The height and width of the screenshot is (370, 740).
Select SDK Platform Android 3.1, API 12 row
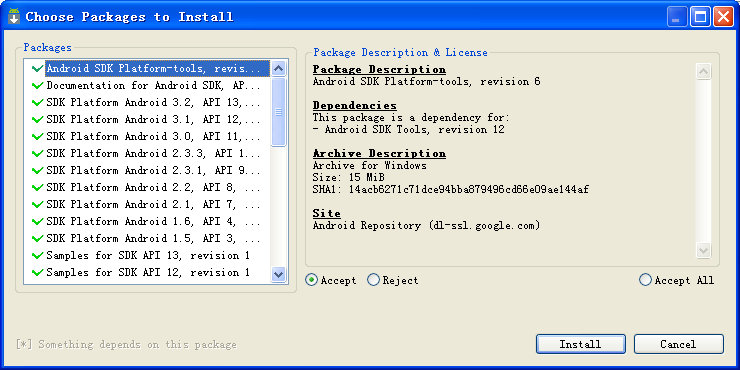147,119
